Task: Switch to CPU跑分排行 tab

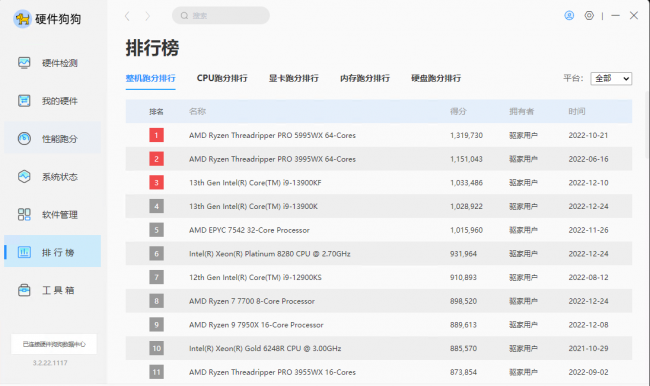Action: click(222, 78)
